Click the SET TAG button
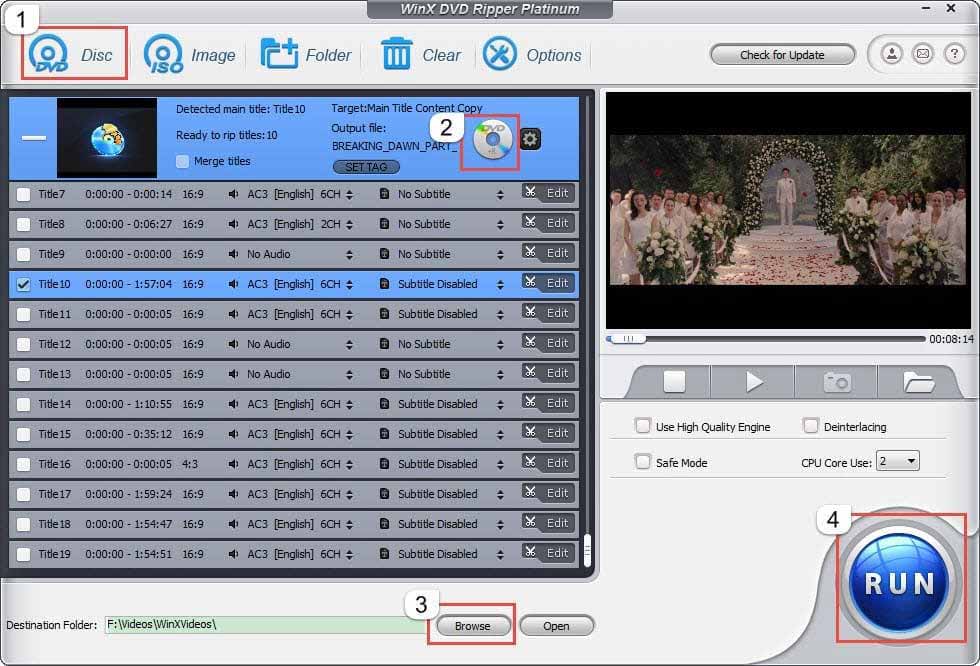Screen dimensions: 980x666 (366, 167)
